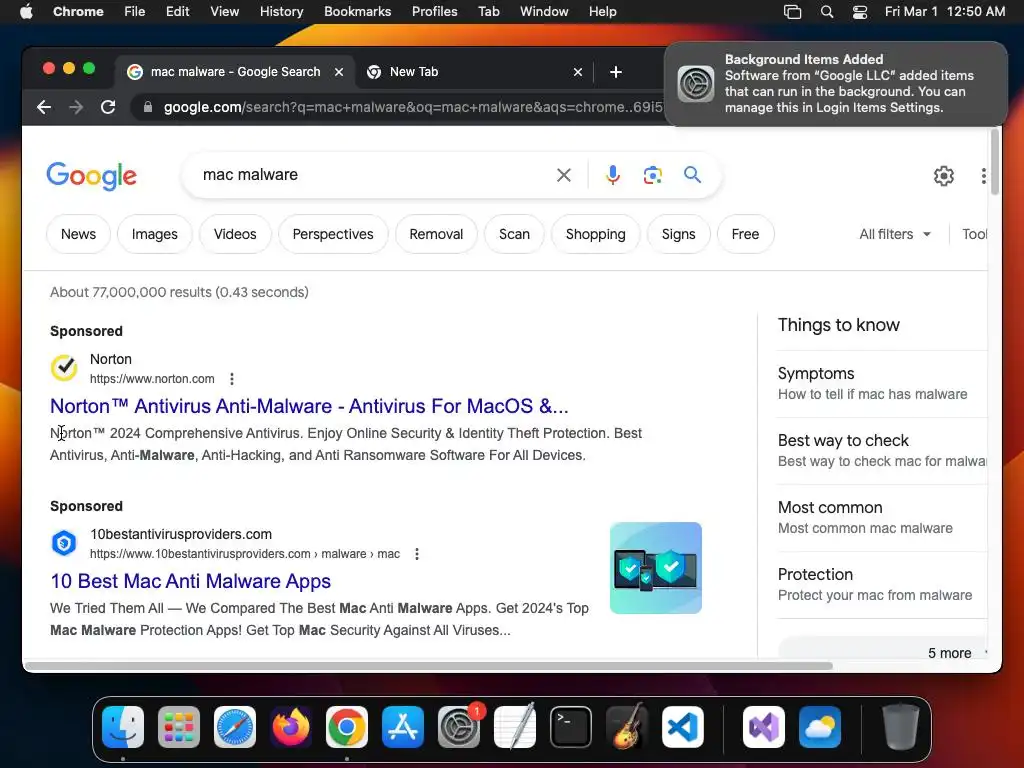
Task: Click the Google logo
Action: coord(91,175)
